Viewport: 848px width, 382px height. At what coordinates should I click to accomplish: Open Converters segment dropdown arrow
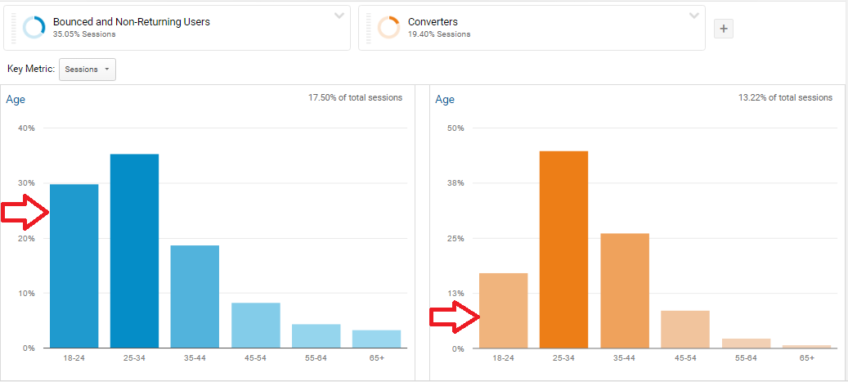click(x=694, y=16)
